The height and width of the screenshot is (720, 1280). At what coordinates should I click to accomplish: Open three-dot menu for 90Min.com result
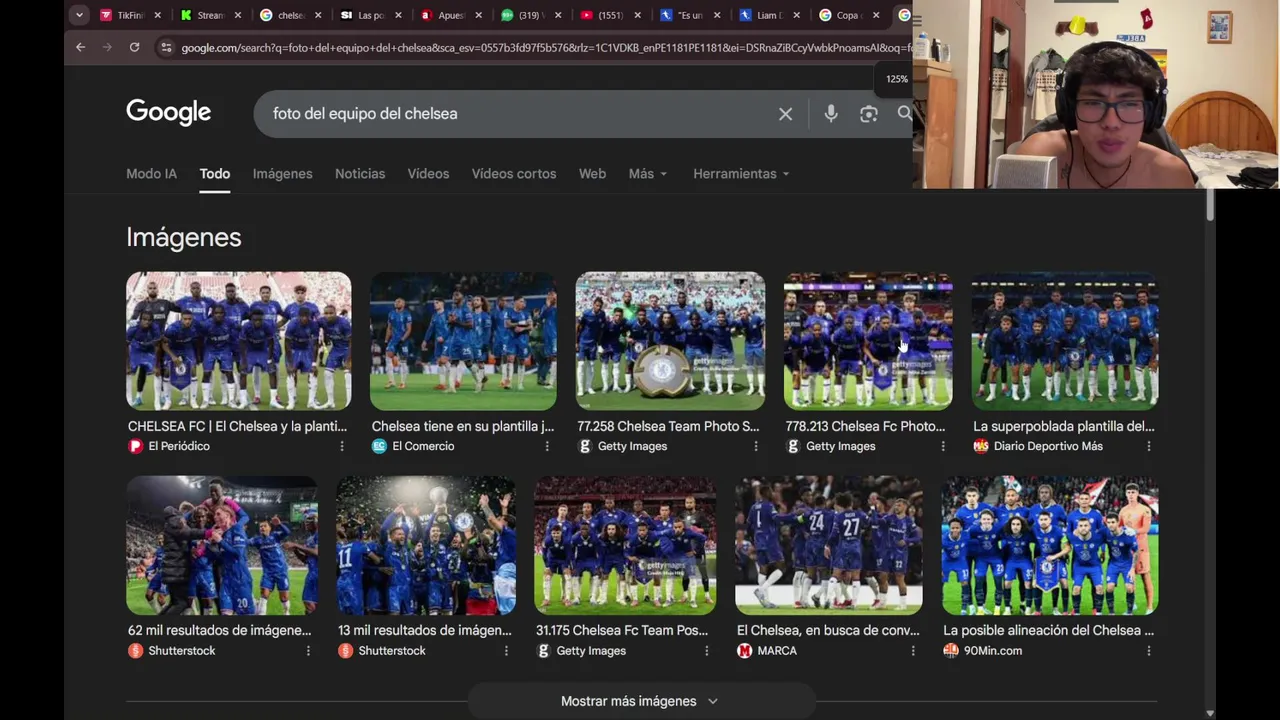coord(1148,650)
